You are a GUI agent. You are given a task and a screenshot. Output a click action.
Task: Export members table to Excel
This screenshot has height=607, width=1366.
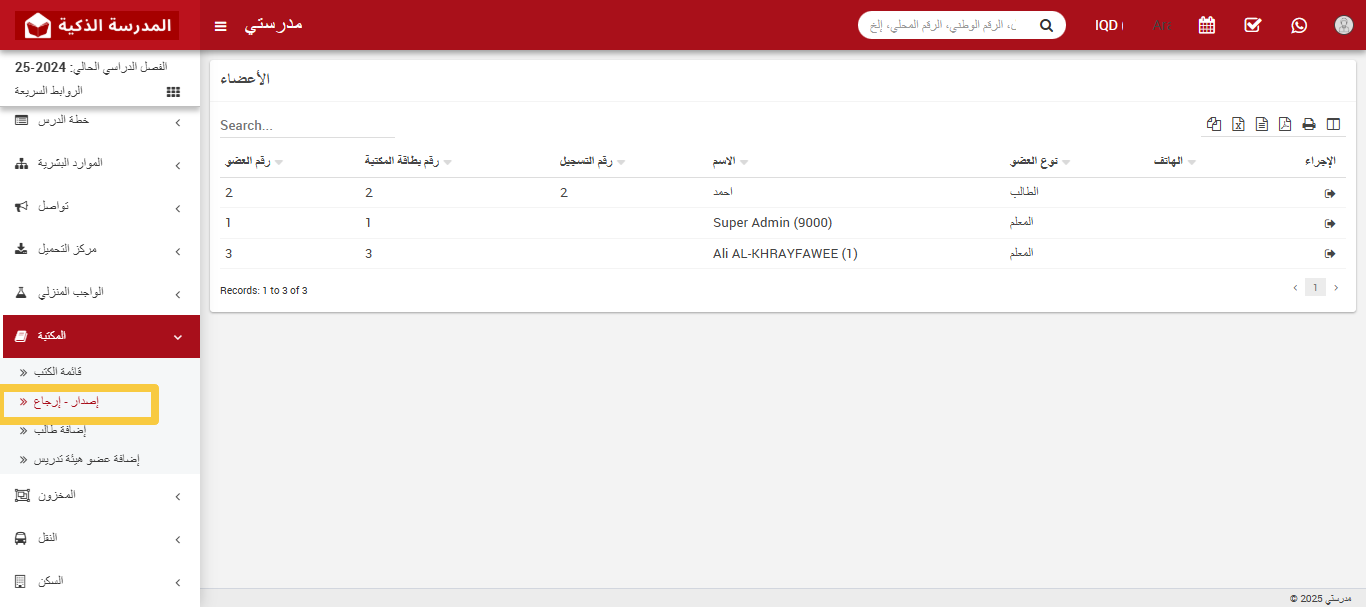coord(1238,124)
